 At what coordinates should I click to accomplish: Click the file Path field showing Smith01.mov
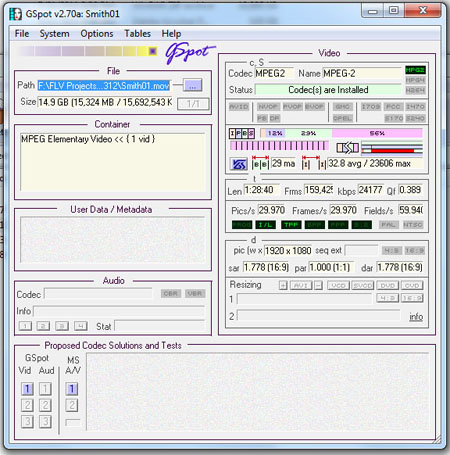tap(104, 86)
